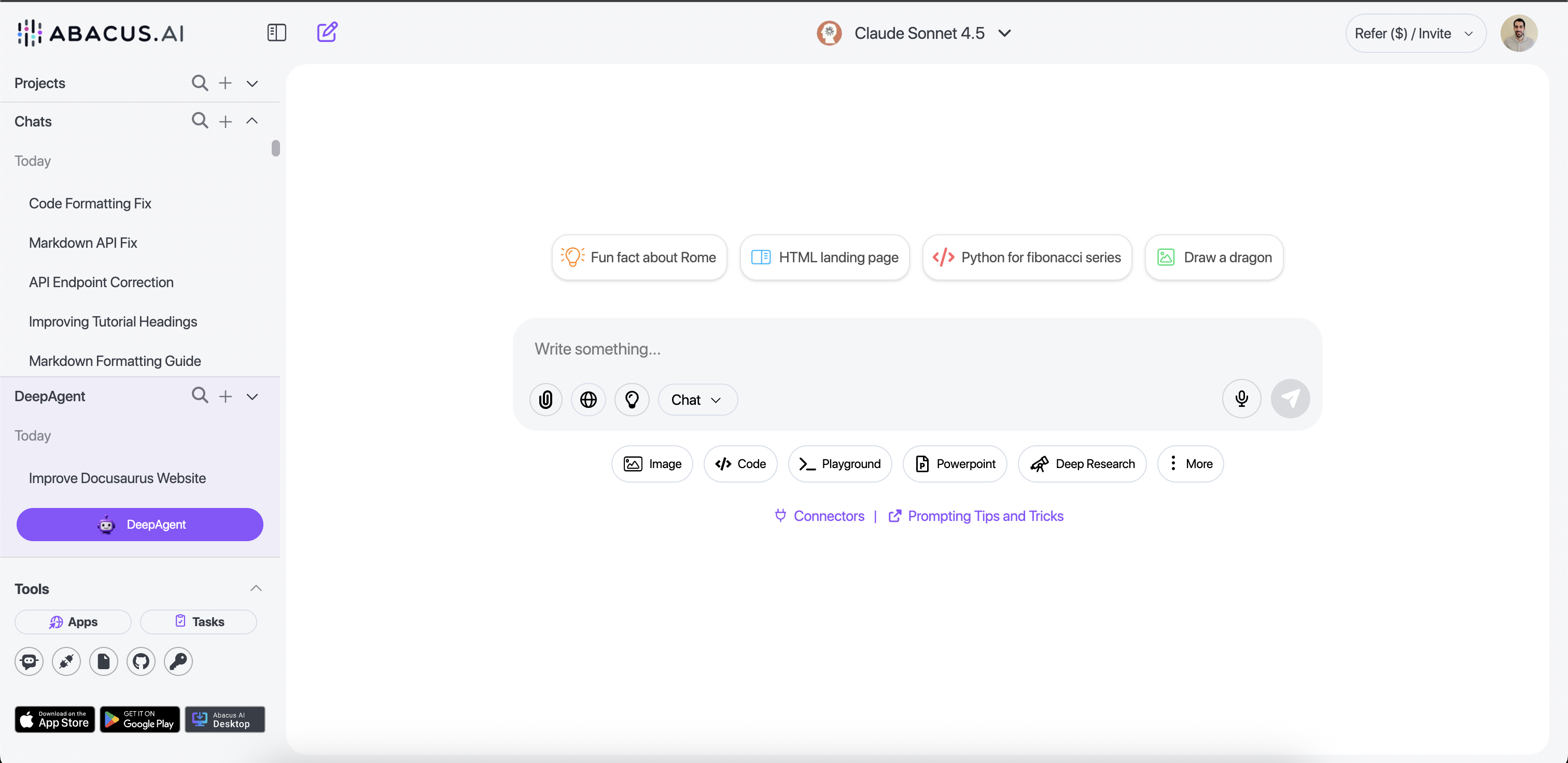Start voice input with the microphone icon

pyautogui.click(x=1241, y=399)
